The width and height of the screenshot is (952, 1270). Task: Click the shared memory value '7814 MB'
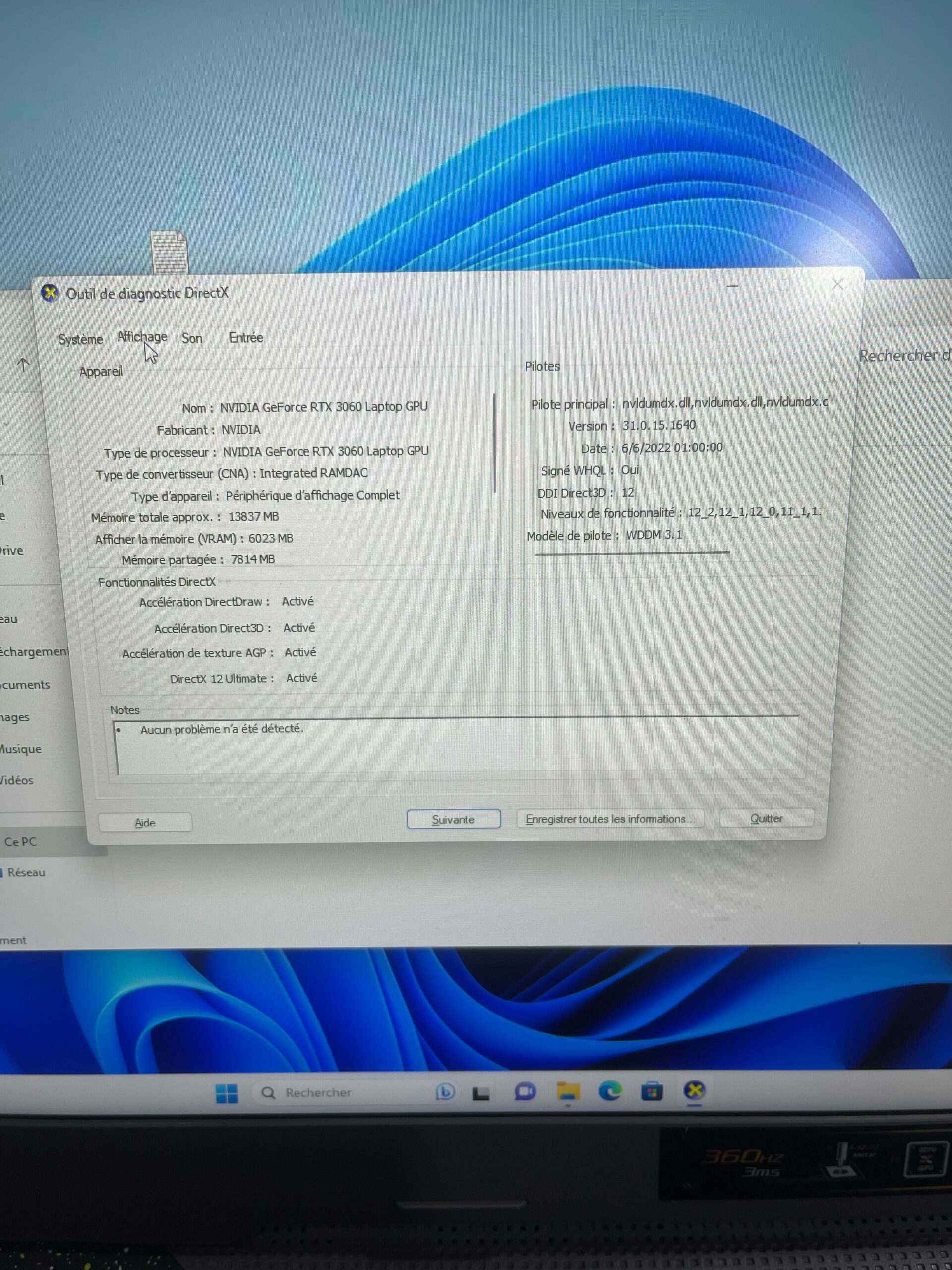[x=252, y=559]
